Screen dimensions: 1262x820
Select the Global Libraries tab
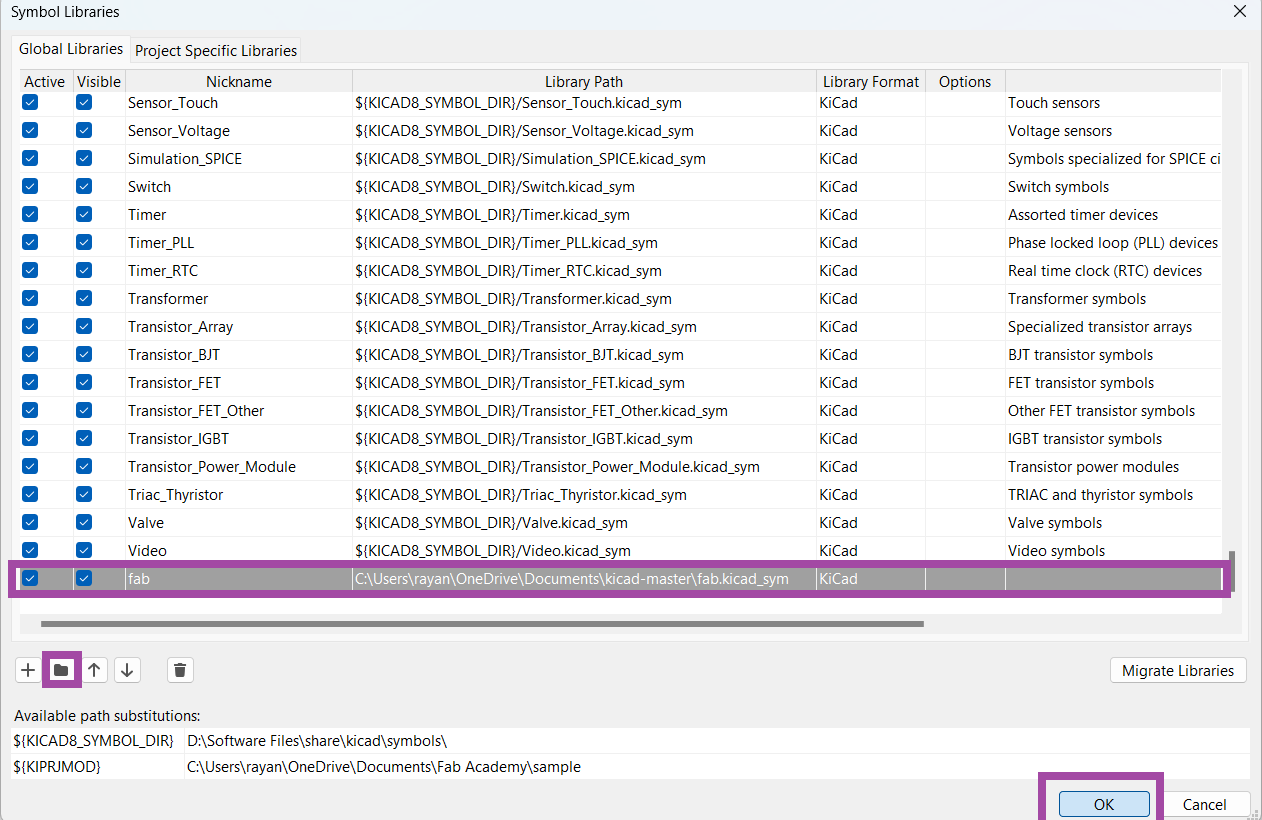click(71, 49)
